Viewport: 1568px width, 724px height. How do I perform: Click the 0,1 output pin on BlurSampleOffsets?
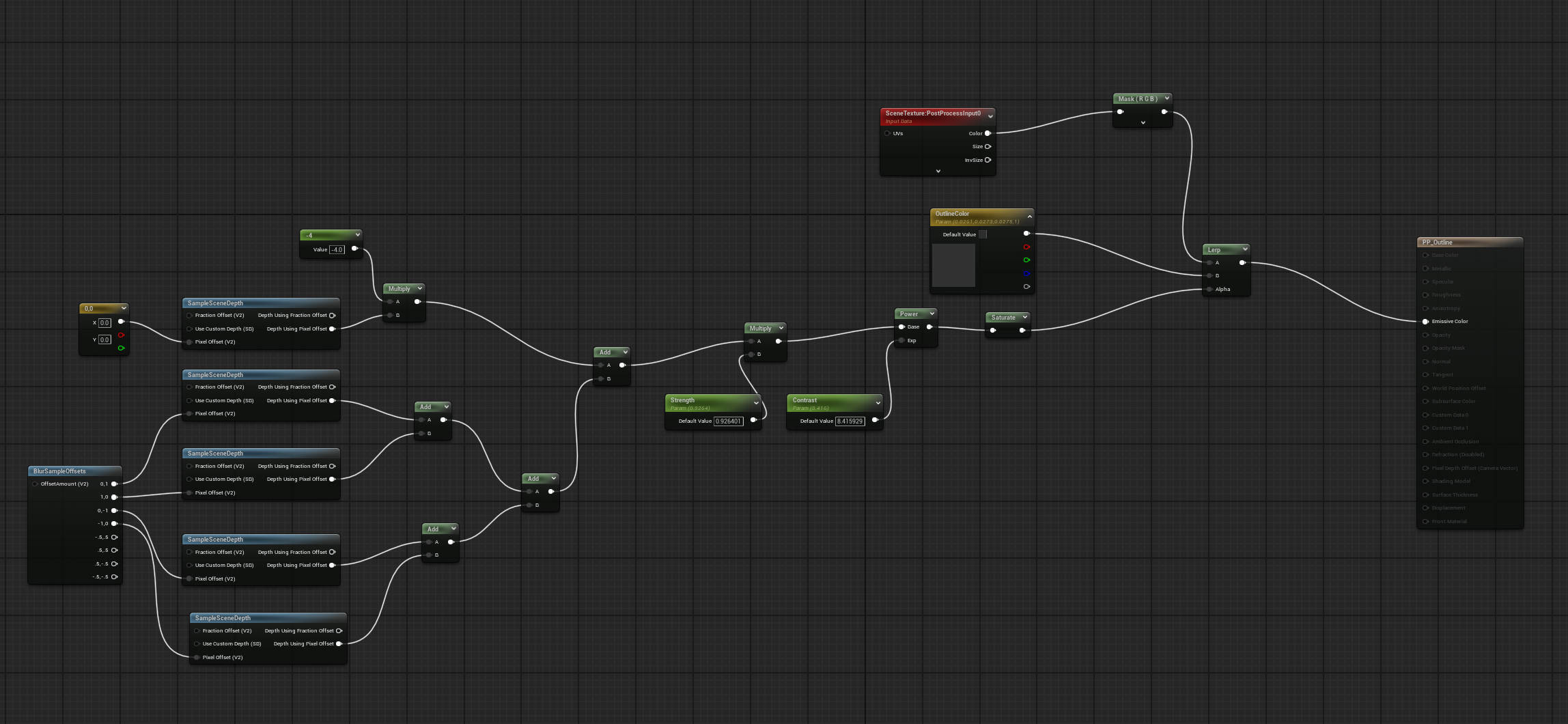click(113, 484)
